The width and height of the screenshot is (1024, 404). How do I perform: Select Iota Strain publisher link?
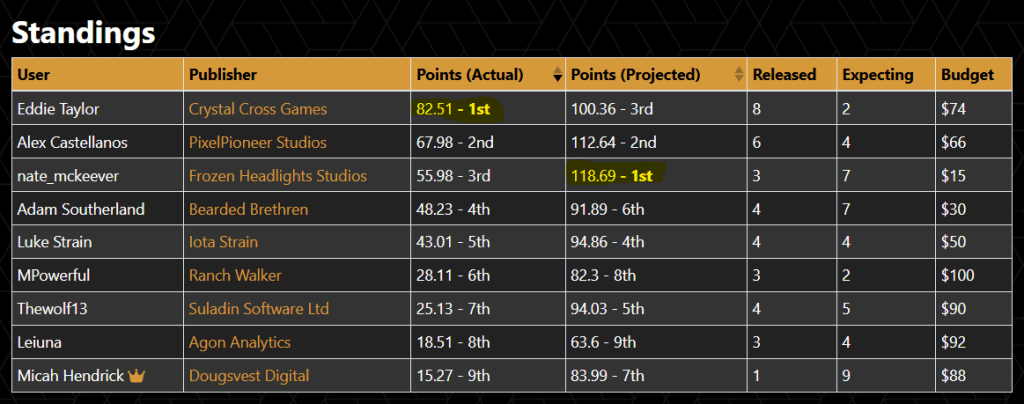point(223,242)
